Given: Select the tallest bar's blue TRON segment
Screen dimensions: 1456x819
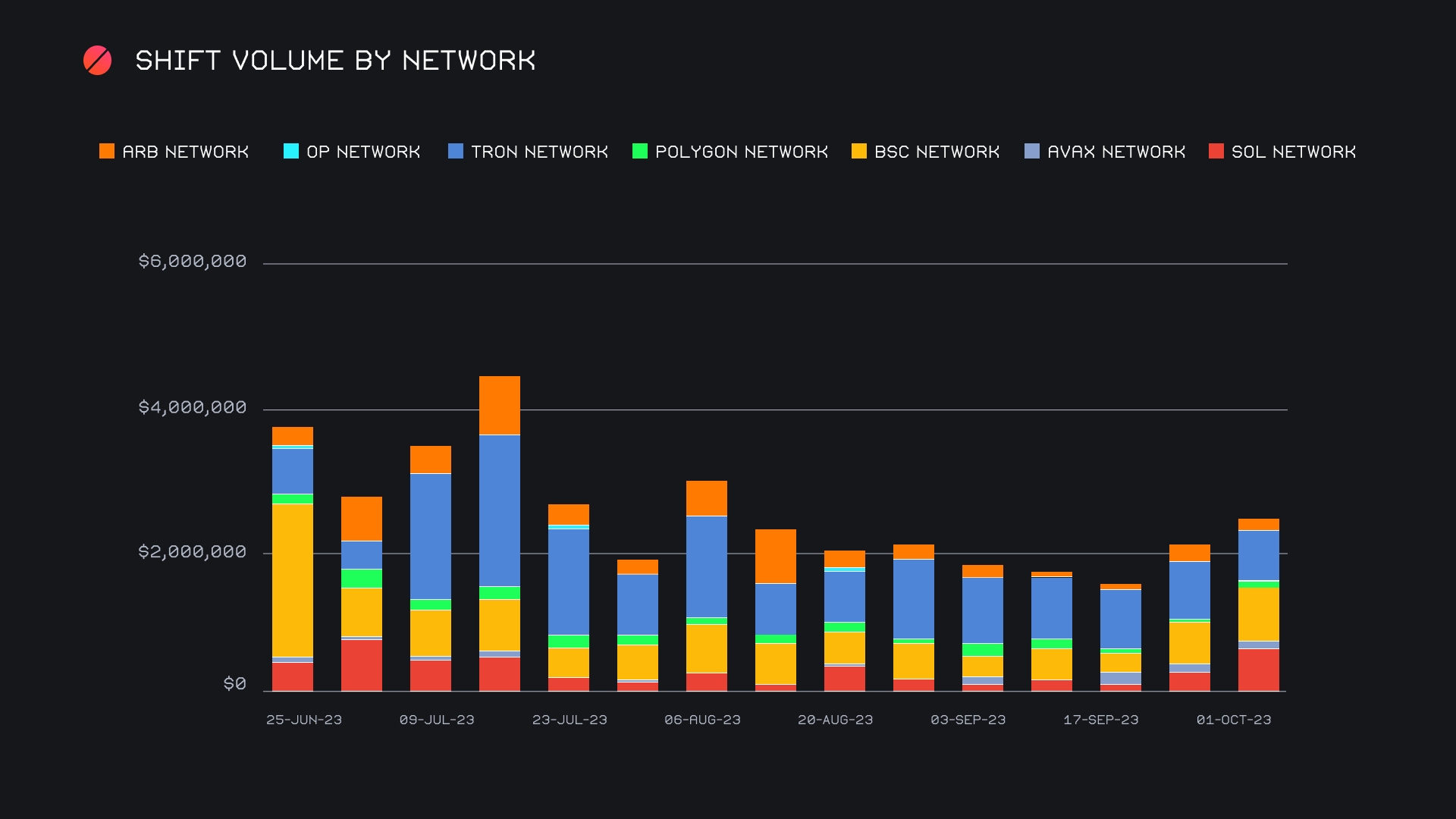Looking at the screenshot, I should tap(500, 510).
